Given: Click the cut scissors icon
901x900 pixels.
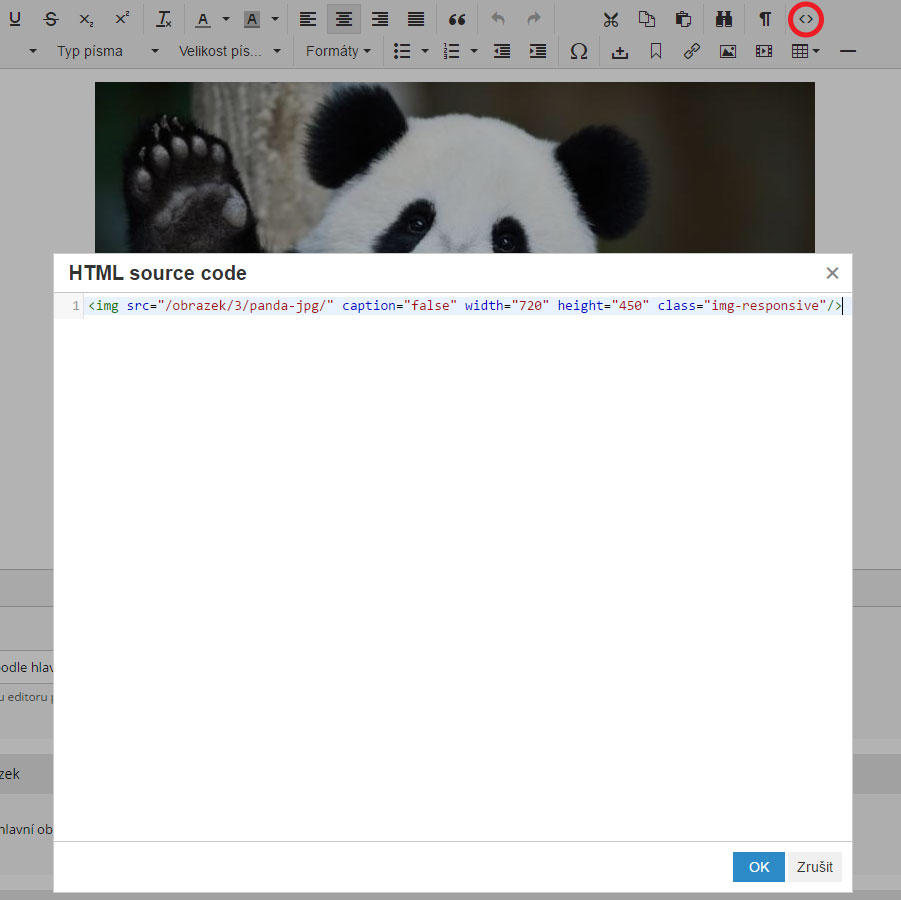Looking at the screenshot, I should (611, 19).
